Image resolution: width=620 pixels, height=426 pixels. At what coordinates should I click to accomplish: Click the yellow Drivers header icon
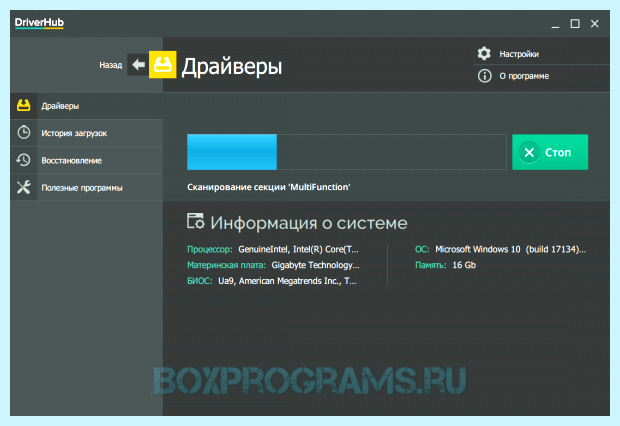pos(163,64)
